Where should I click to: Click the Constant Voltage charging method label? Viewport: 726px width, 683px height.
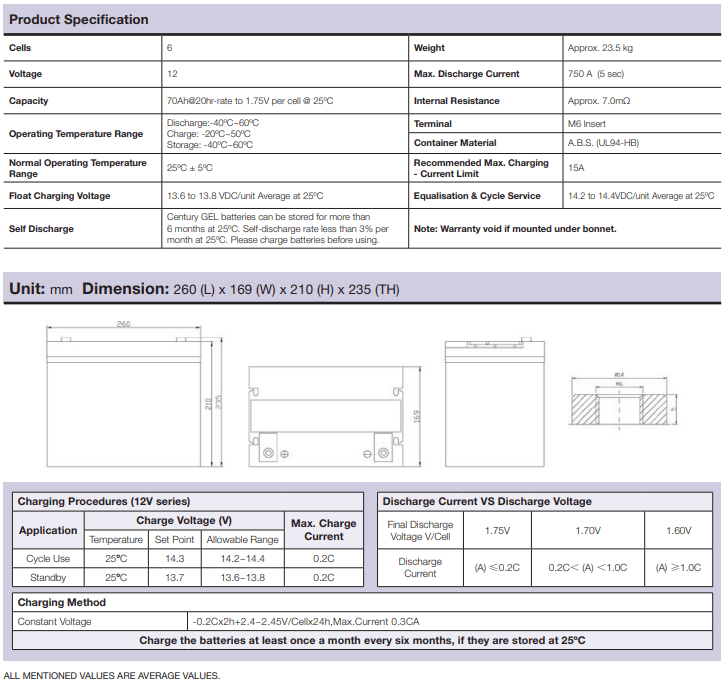(x=54, y=621)
